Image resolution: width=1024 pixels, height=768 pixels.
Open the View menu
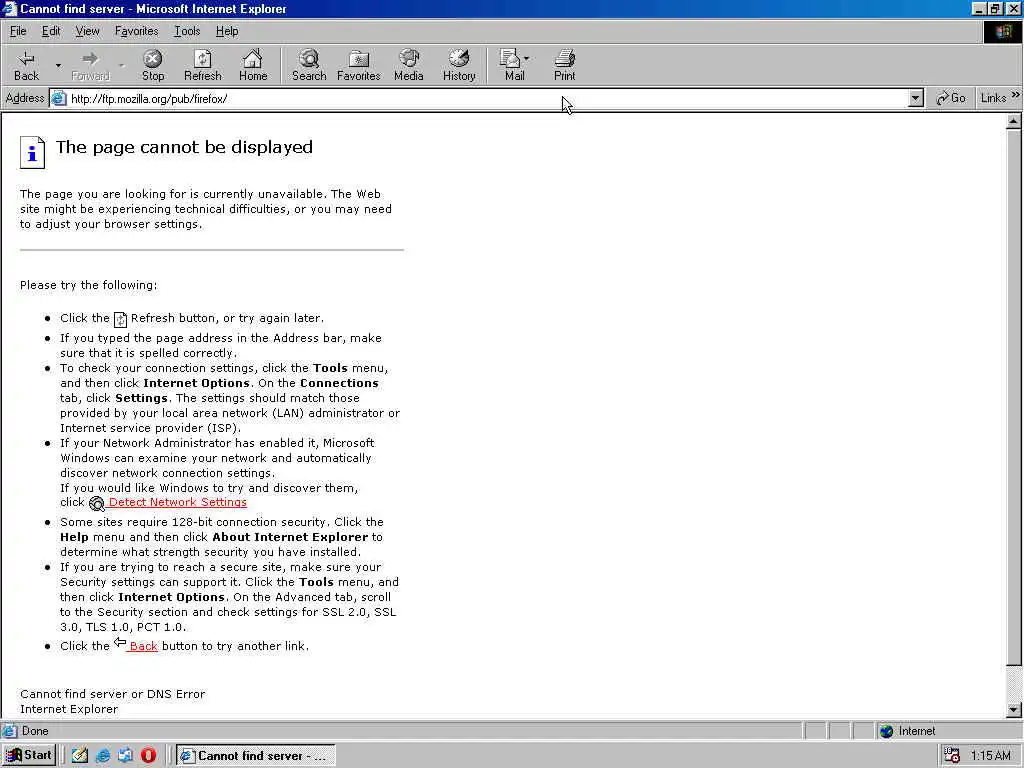[x=87, y=31]
